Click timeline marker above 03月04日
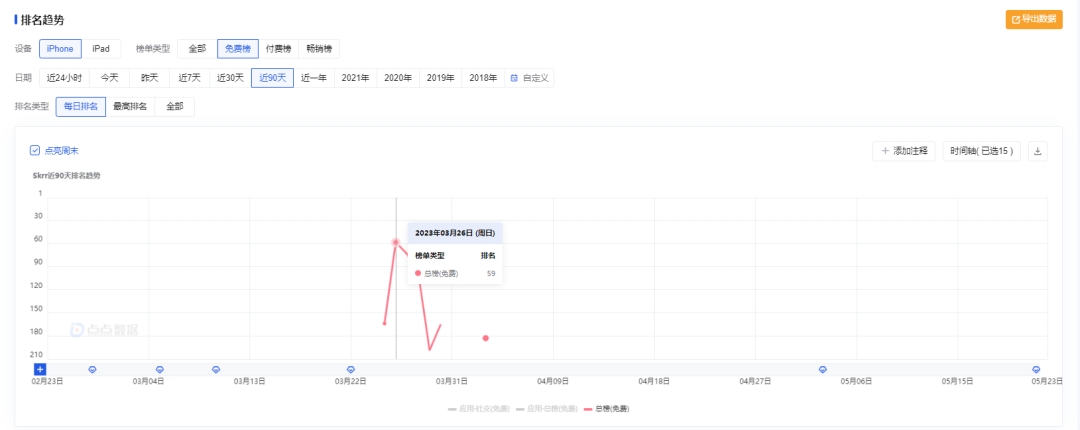The image size is (1080, 430). pos(160,369)
